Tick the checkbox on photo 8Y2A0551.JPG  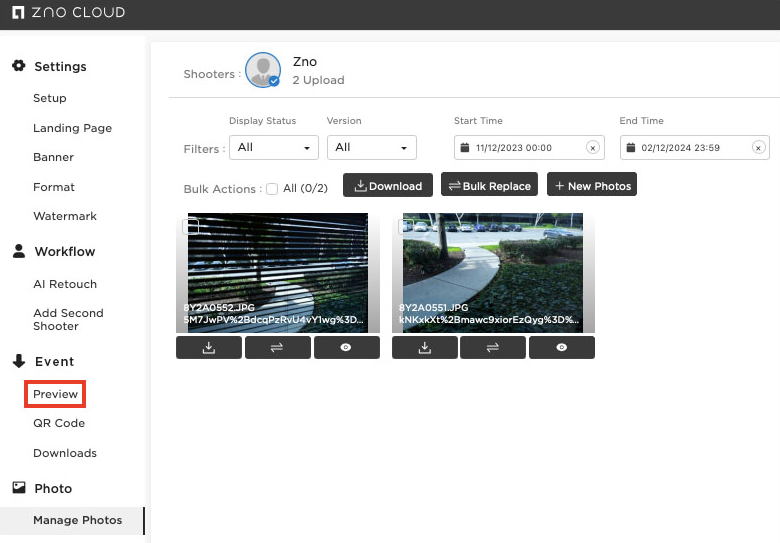point(405,227)
